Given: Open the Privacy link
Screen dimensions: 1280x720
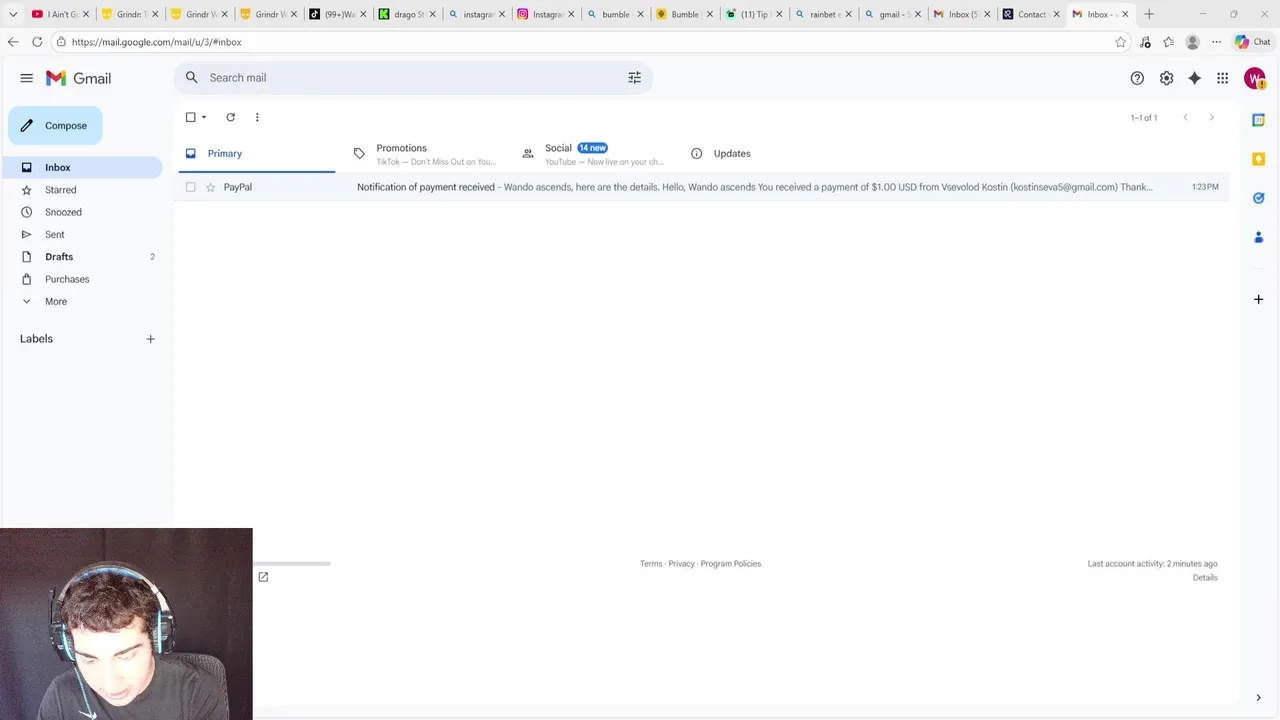Looking at the screenshot, I should click(681, 564).
